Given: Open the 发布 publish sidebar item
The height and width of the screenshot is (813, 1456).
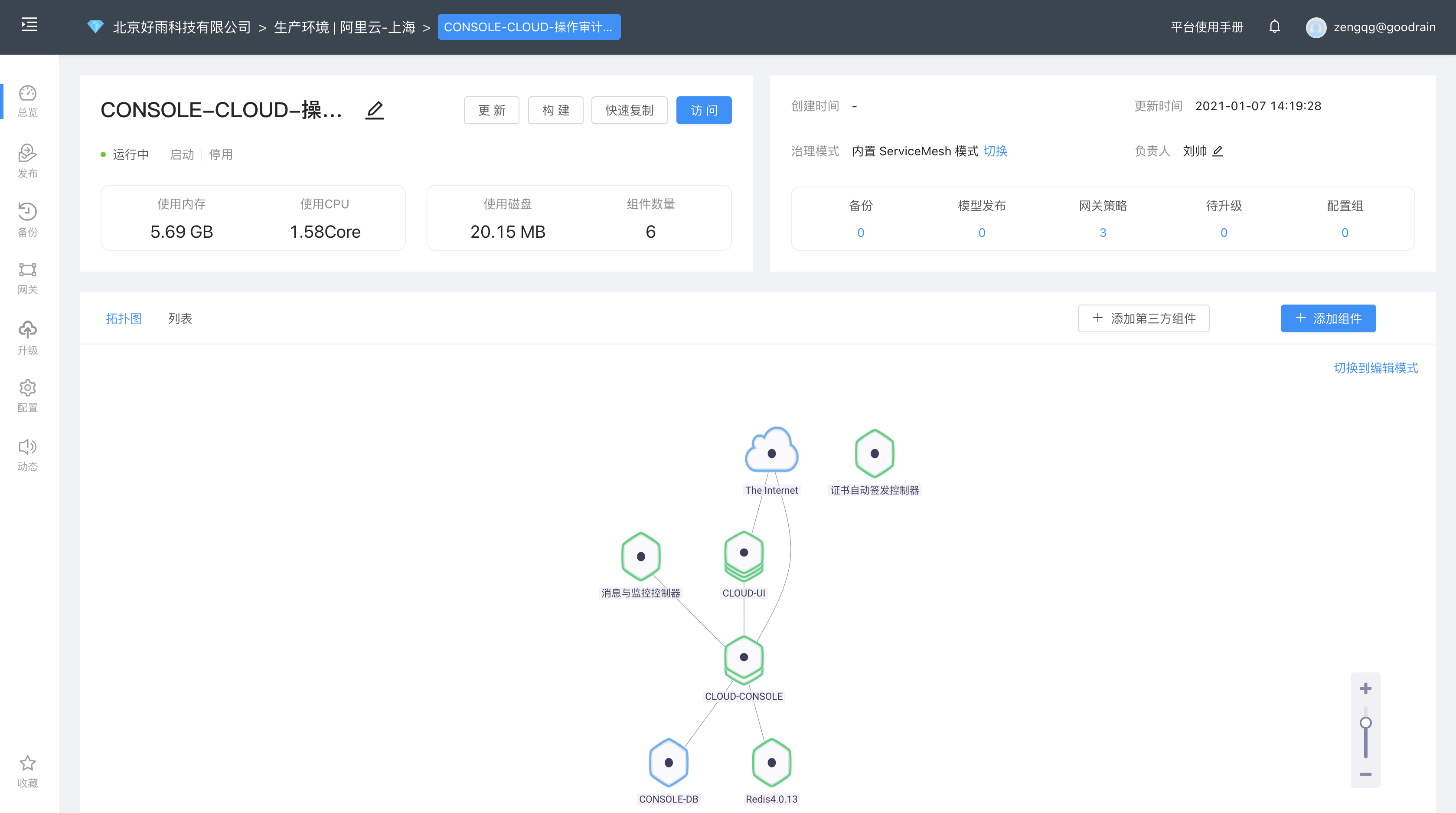Looking at the screenshot, I should (x=28, y=161).
